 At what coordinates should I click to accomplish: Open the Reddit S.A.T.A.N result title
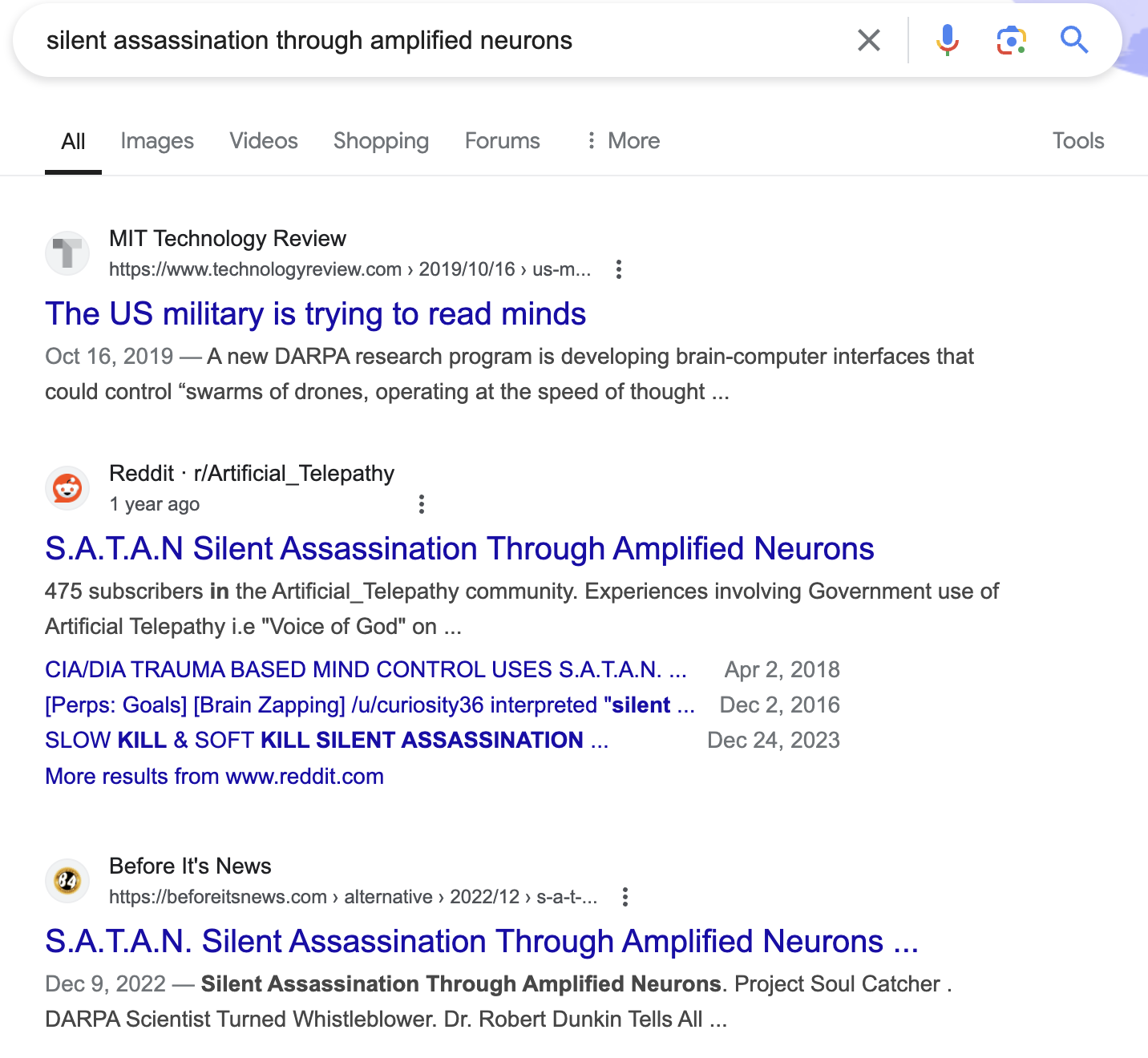point(459,549)
